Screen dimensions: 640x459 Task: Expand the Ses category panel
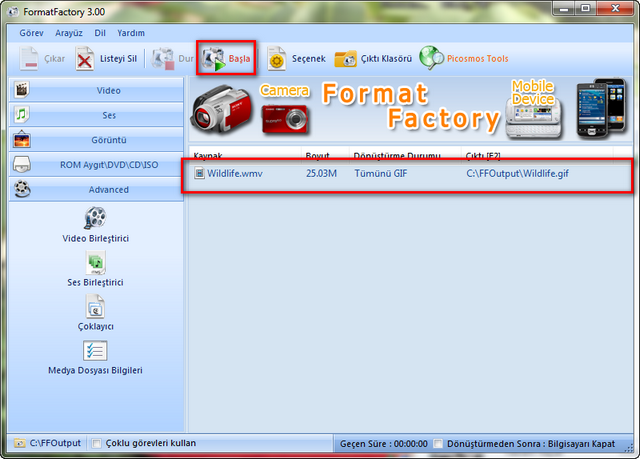(96, 115)
